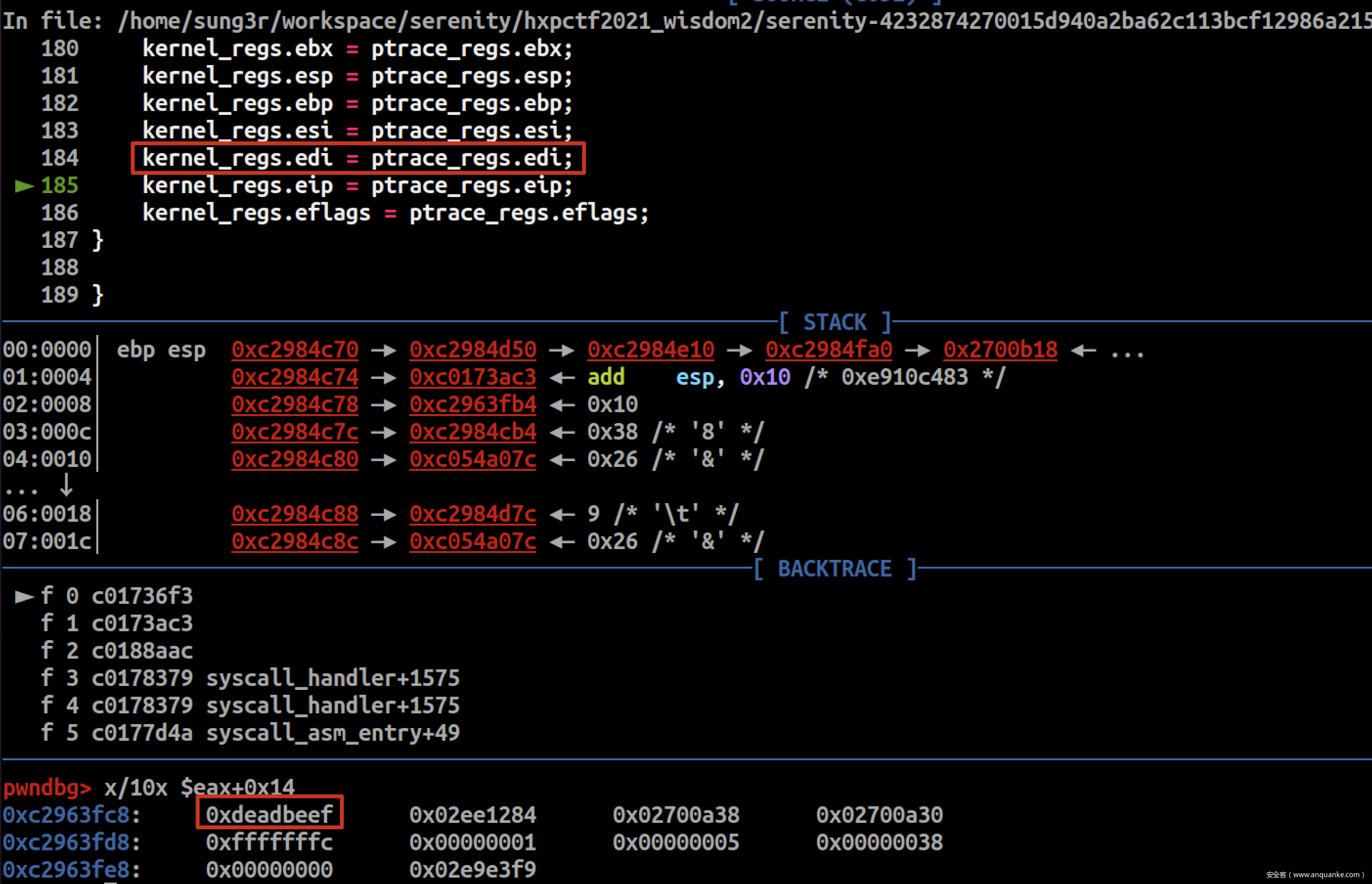This screenshot has height=884, width=1372.
Task: Click the frame 0 arrow marker in backtrace
Action: point(24,597)
